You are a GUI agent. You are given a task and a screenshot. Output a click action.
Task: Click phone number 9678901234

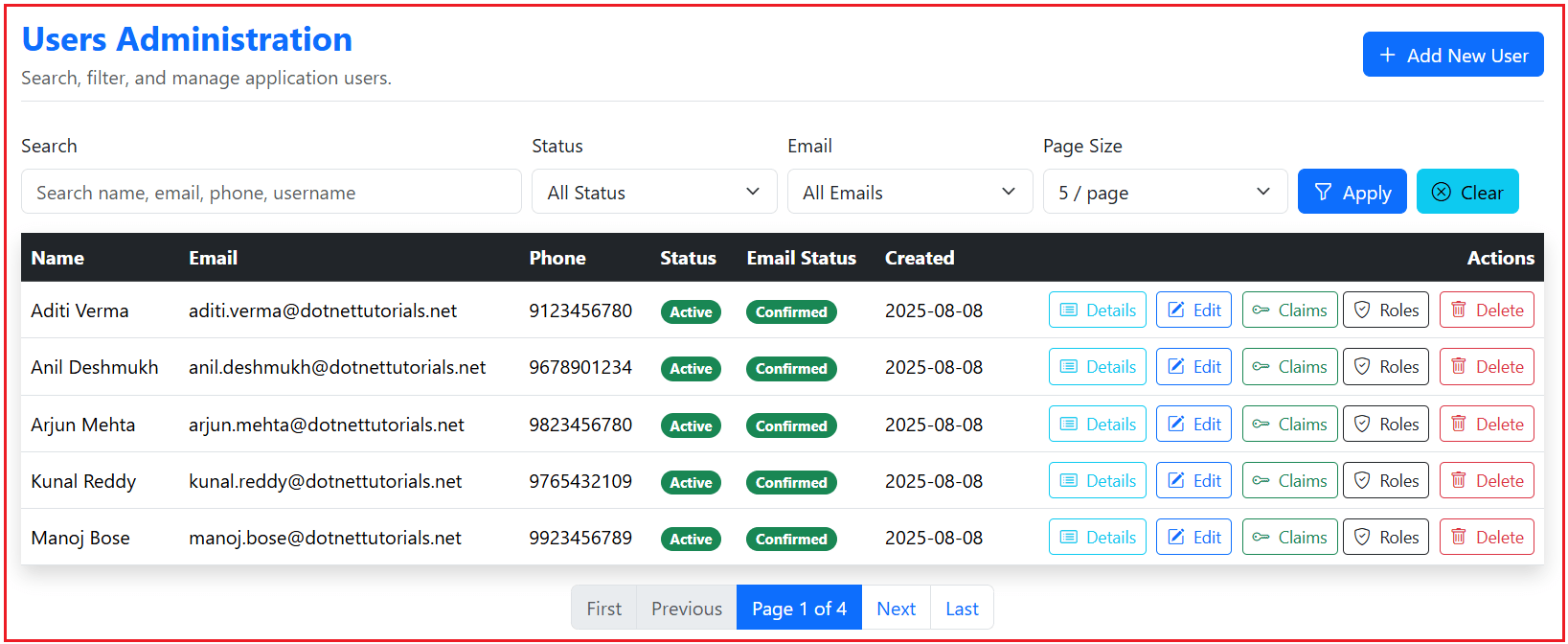580,367
